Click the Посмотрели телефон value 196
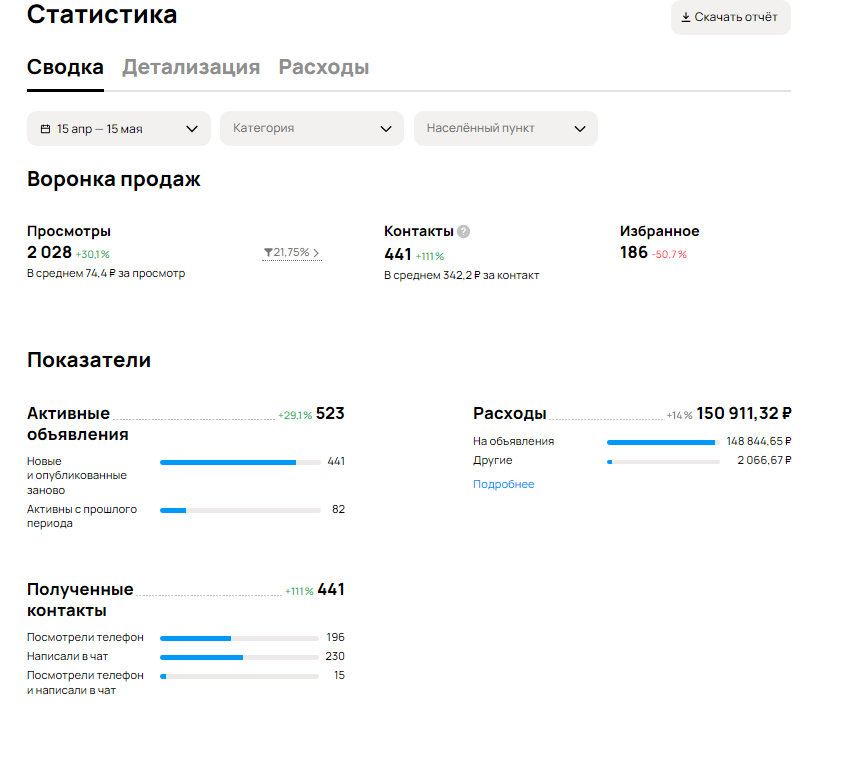Screen dimensions: 866x762 (x=335, y=637)
